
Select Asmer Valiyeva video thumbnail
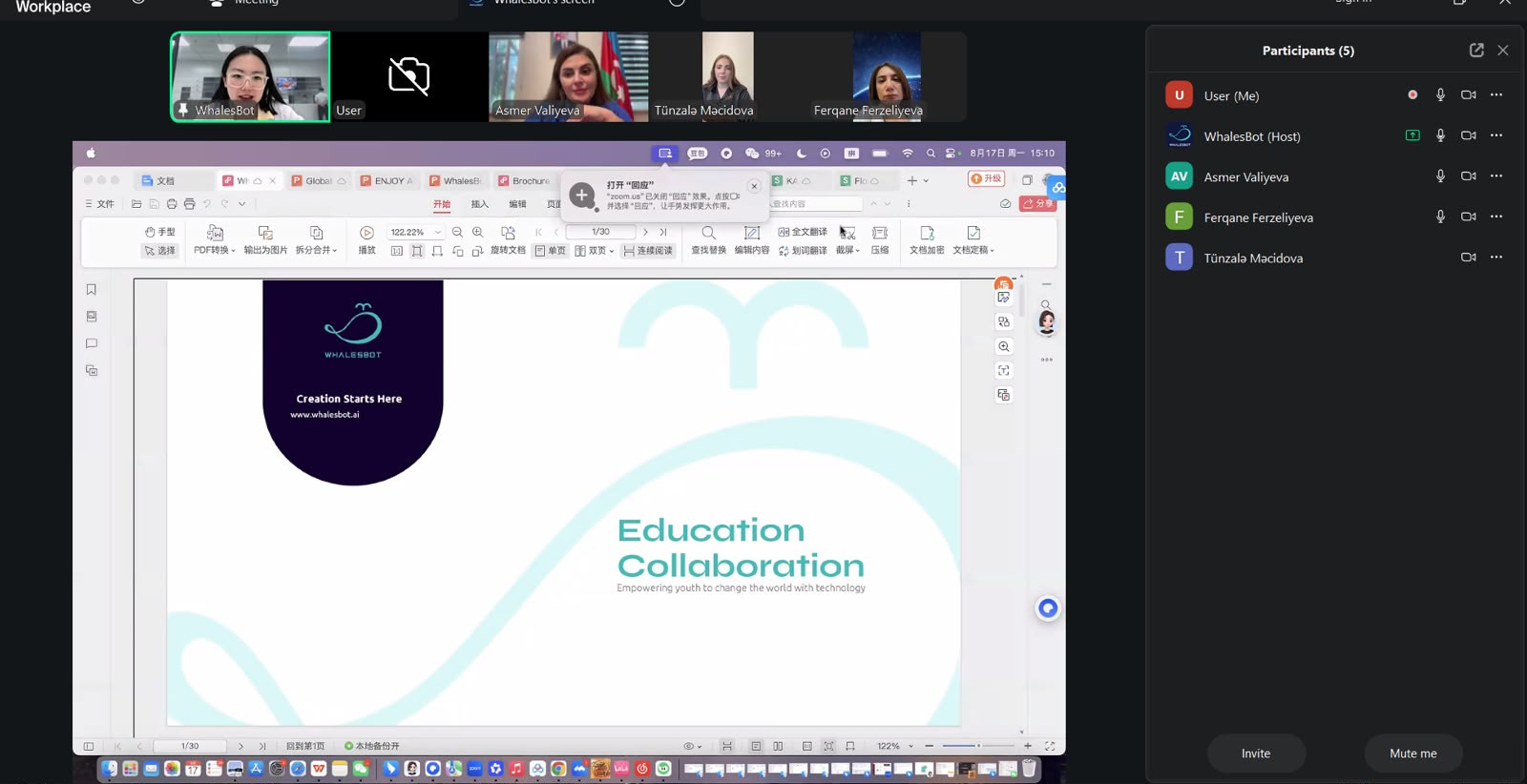(569, 77)
